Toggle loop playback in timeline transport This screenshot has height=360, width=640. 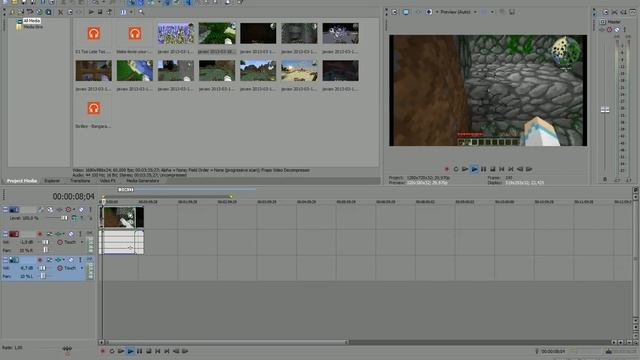111,351
